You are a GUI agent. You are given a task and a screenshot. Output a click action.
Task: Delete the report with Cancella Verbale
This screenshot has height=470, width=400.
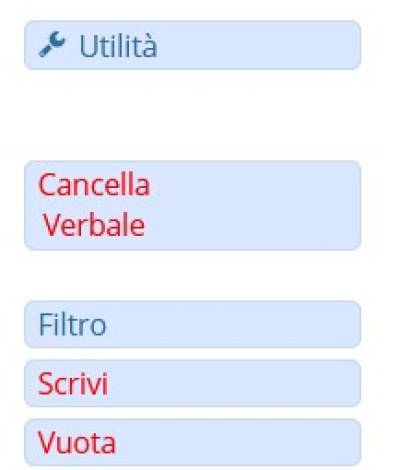point(193,205)
